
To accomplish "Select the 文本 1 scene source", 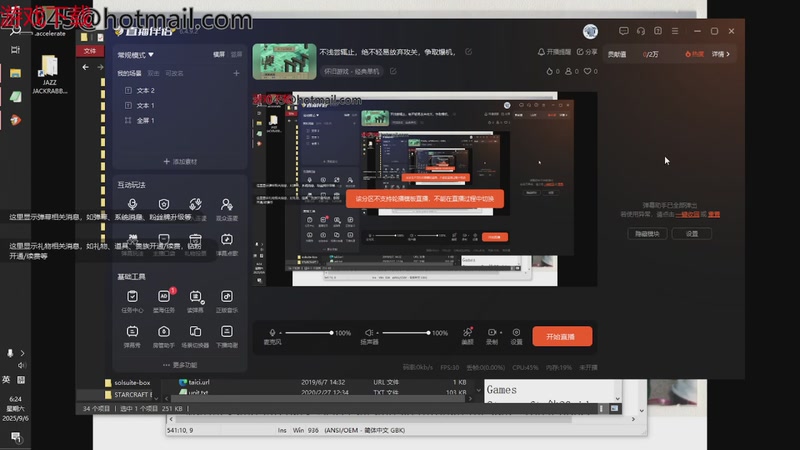I will click(x=145, y=106).
